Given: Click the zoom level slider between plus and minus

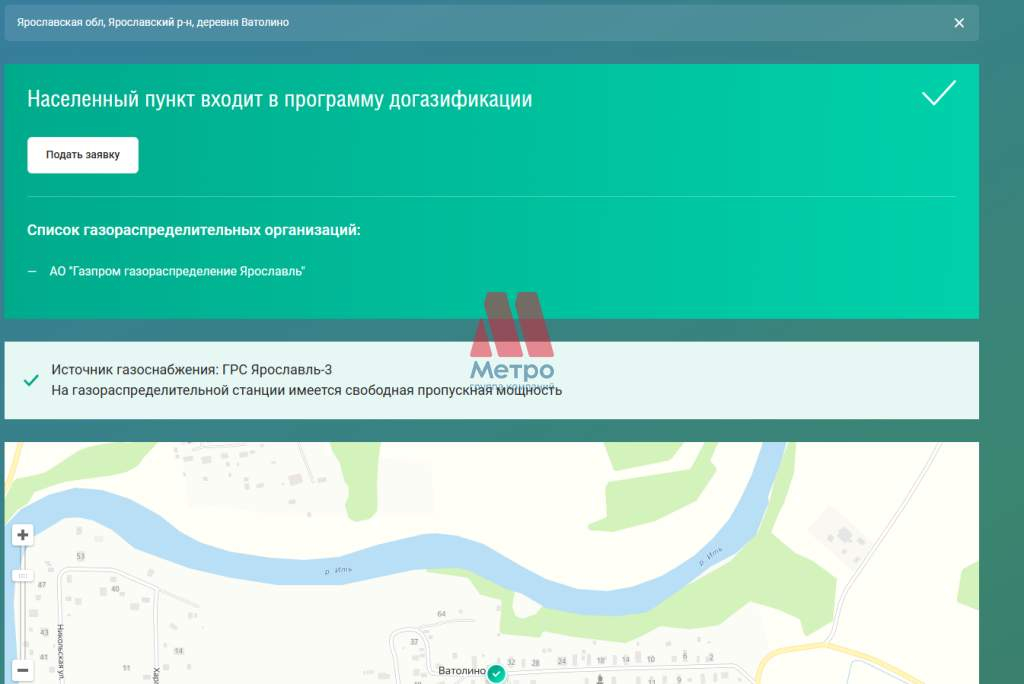Looking at the screenshot, I should (23, 577).
